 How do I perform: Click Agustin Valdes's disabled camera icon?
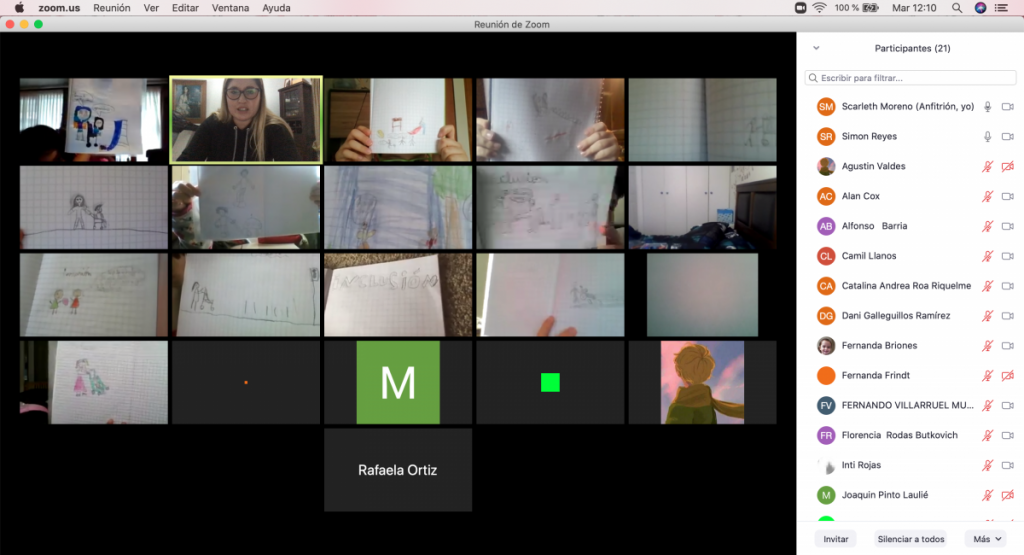(x=1008, y=166)
